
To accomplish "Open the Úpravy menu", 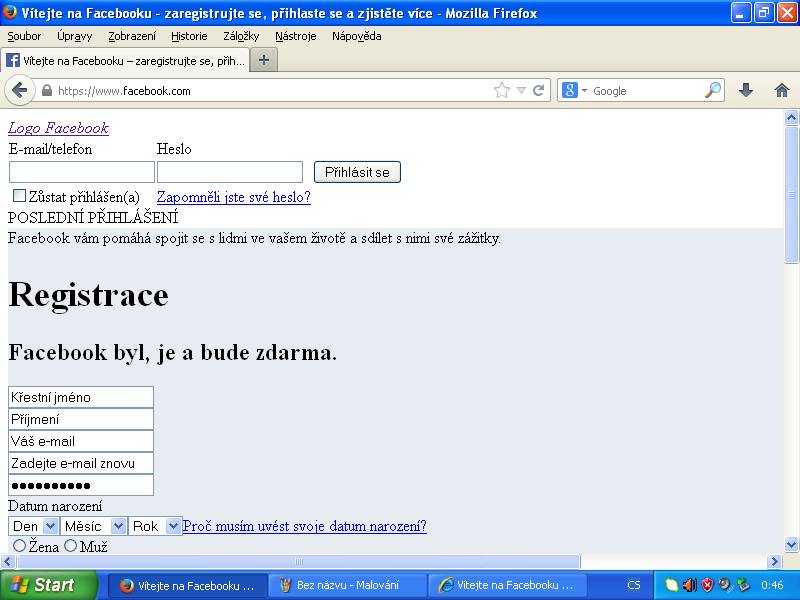I will [x=74, y=36].
